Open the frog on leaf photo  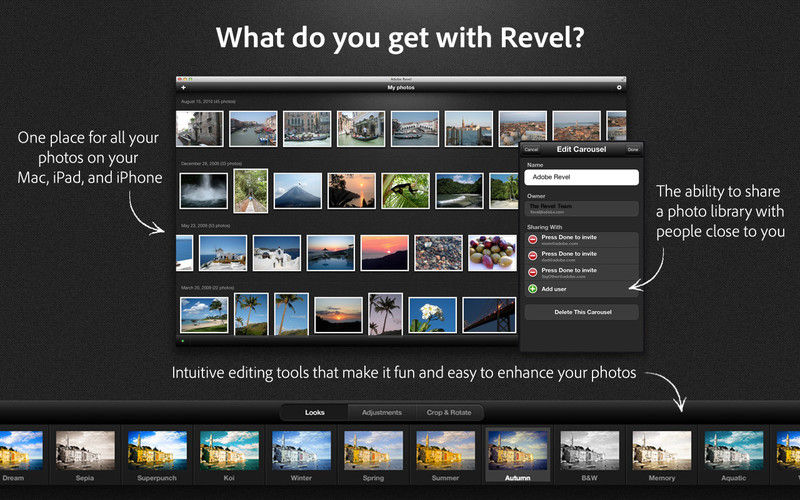pos(406,191)
